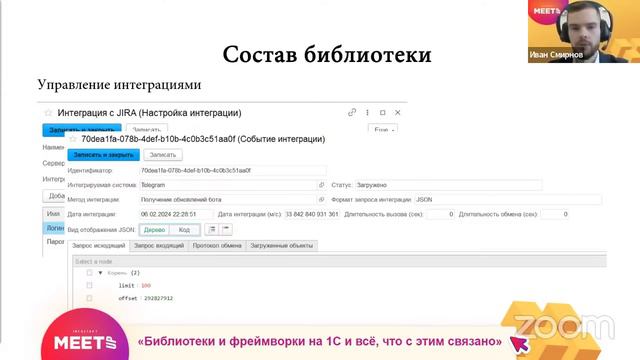Click link icon in JIRA window header
This screenshot has height=360, width=640.
[352, 112]
